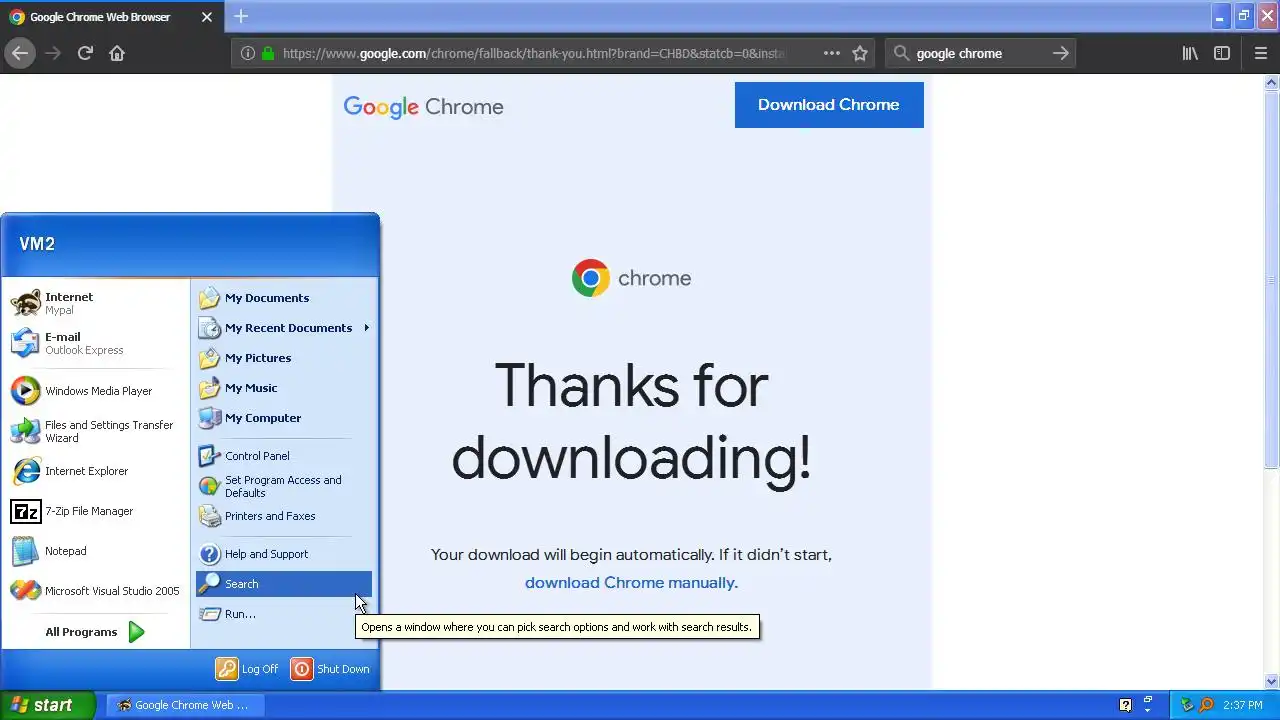Open the page actions three-dots menu
1280x720 pixels.
(x=832, y=53)
